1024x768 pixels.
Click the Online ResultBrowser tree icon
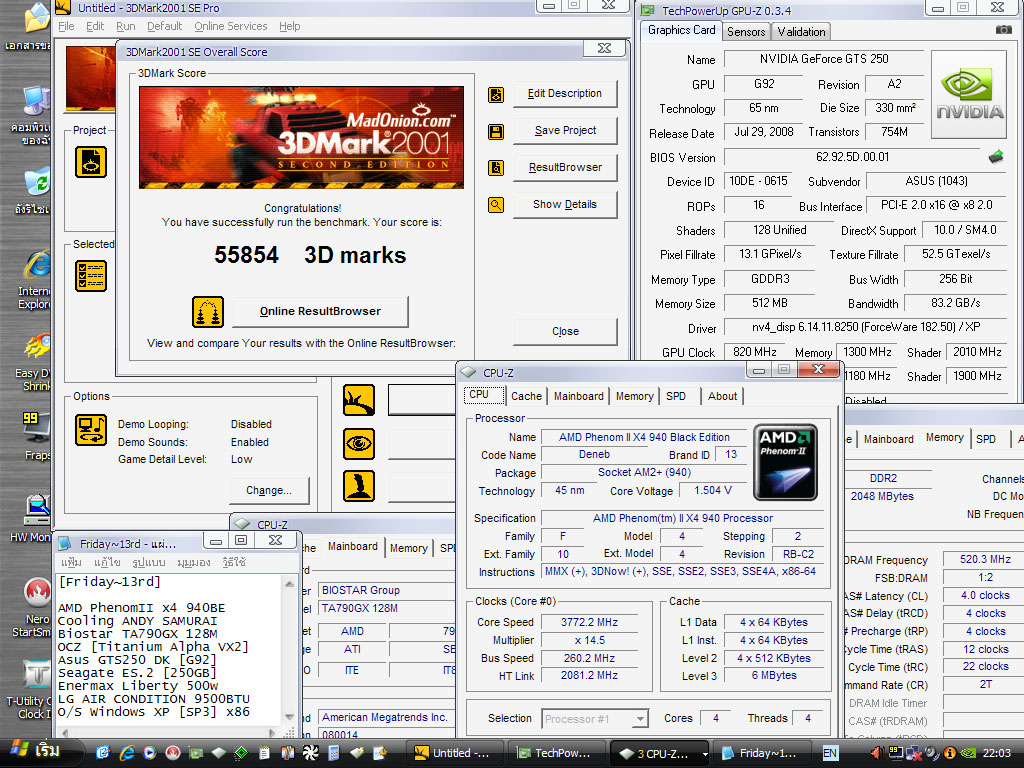(x=208, y=312)
